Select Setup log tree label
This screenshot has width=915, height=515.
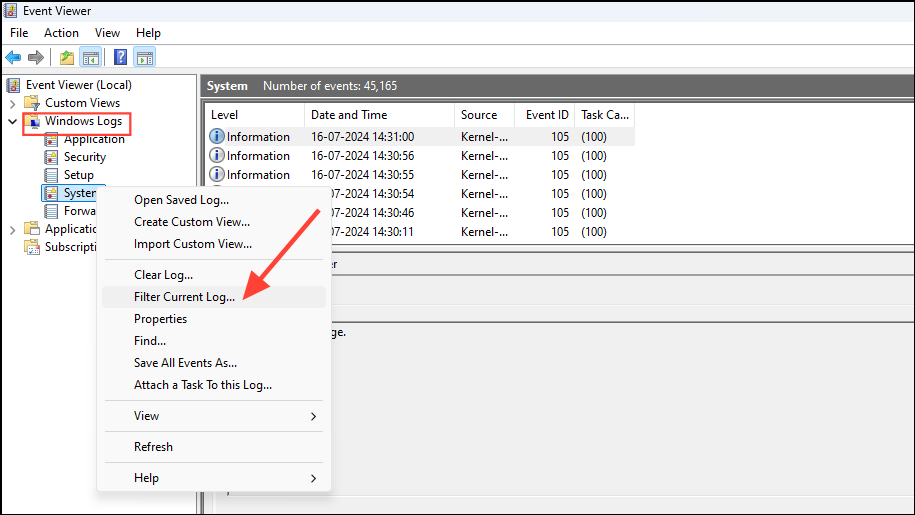point(79,175)
